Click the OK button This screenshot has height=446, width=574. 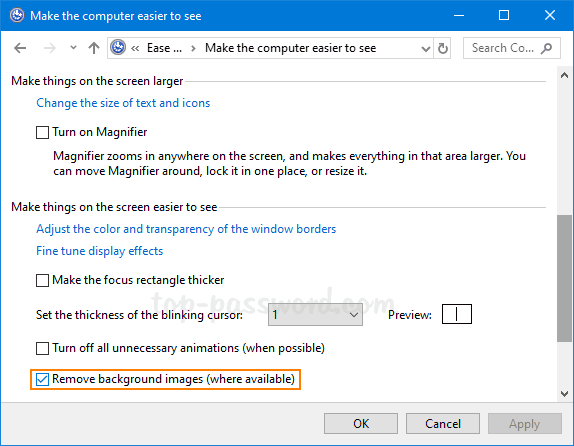(x=361, y=424)
